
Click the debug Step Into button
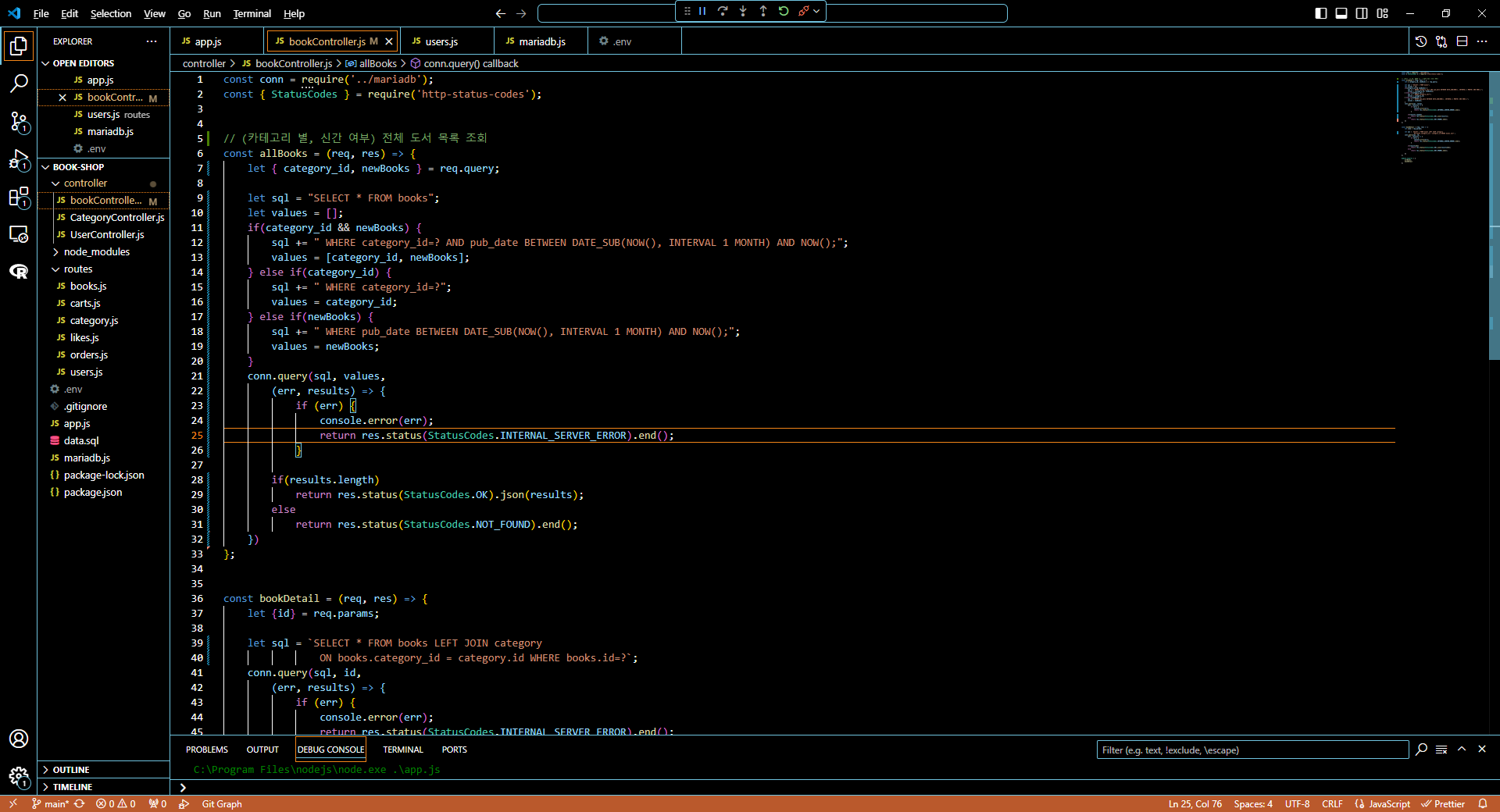(x=743, y=11)
